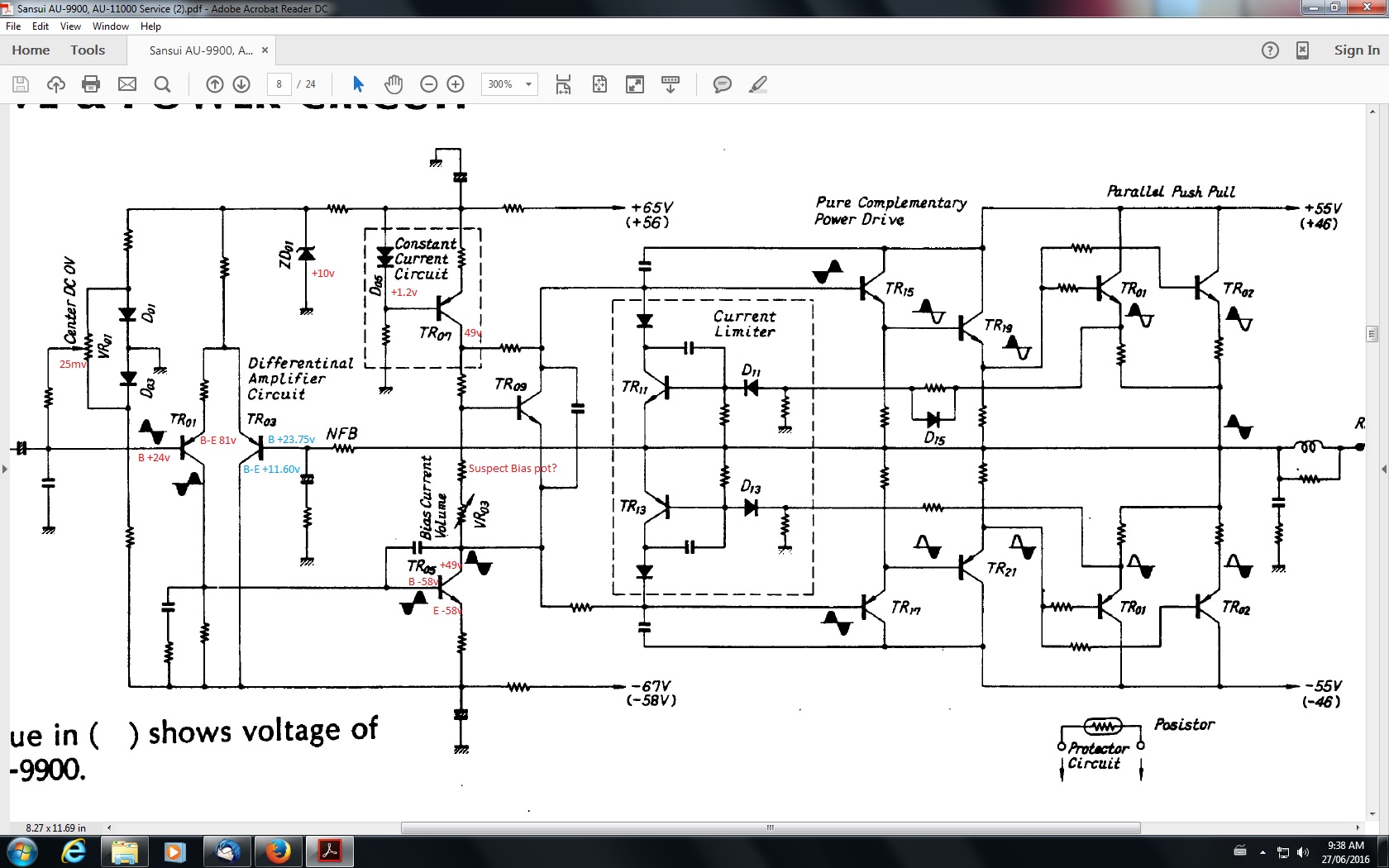Zoom in with plus icon
The height and width of the screenshot is (868, 1389).
(x=456, y=84)
